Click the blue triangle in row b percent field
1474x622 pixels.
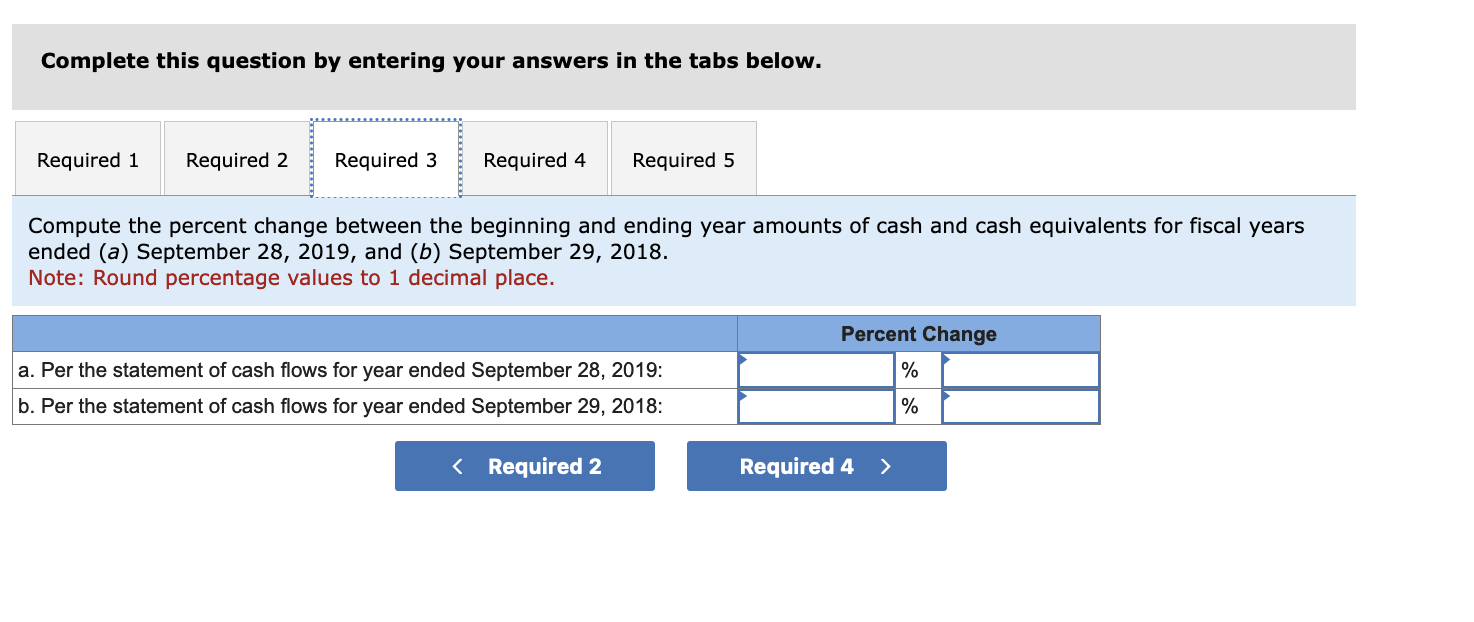click(742, 396)
